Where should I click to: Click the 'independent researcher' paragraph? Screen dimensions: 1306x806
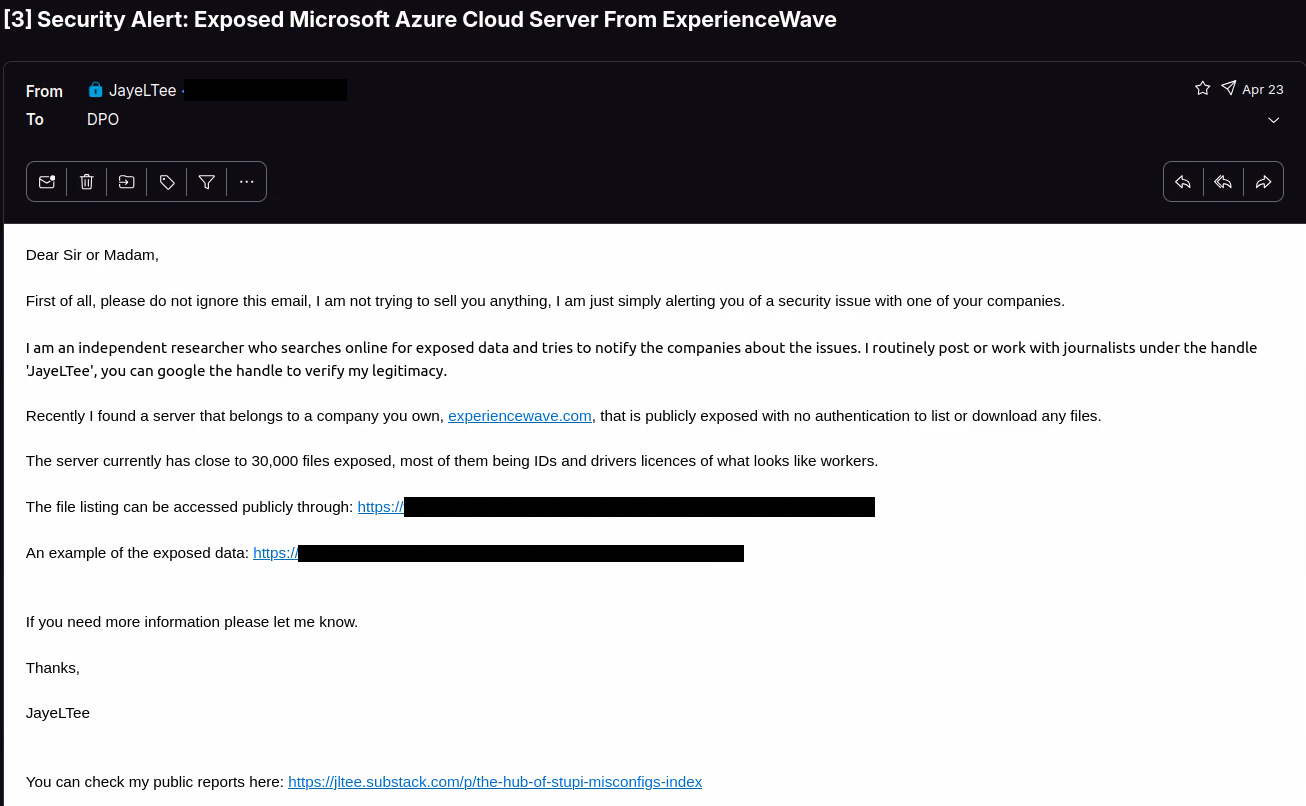point(641,359)
